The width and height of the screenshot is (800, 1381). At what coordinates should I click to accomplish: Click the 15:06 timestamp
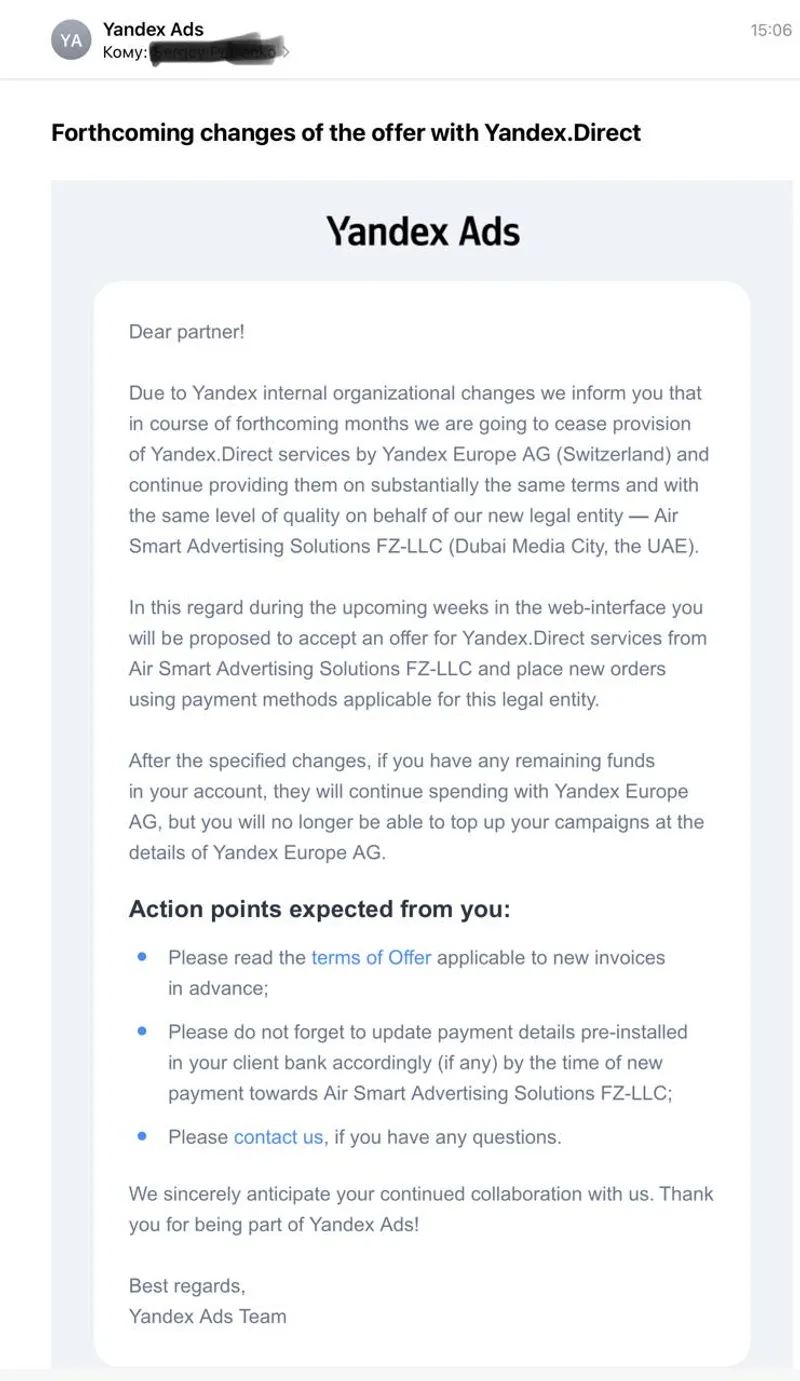click(x=770, y=31)
